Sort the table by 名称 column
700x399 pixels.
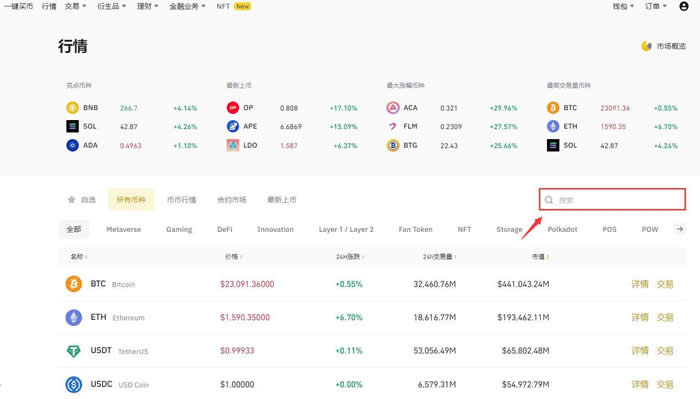(x=79, y=257)
